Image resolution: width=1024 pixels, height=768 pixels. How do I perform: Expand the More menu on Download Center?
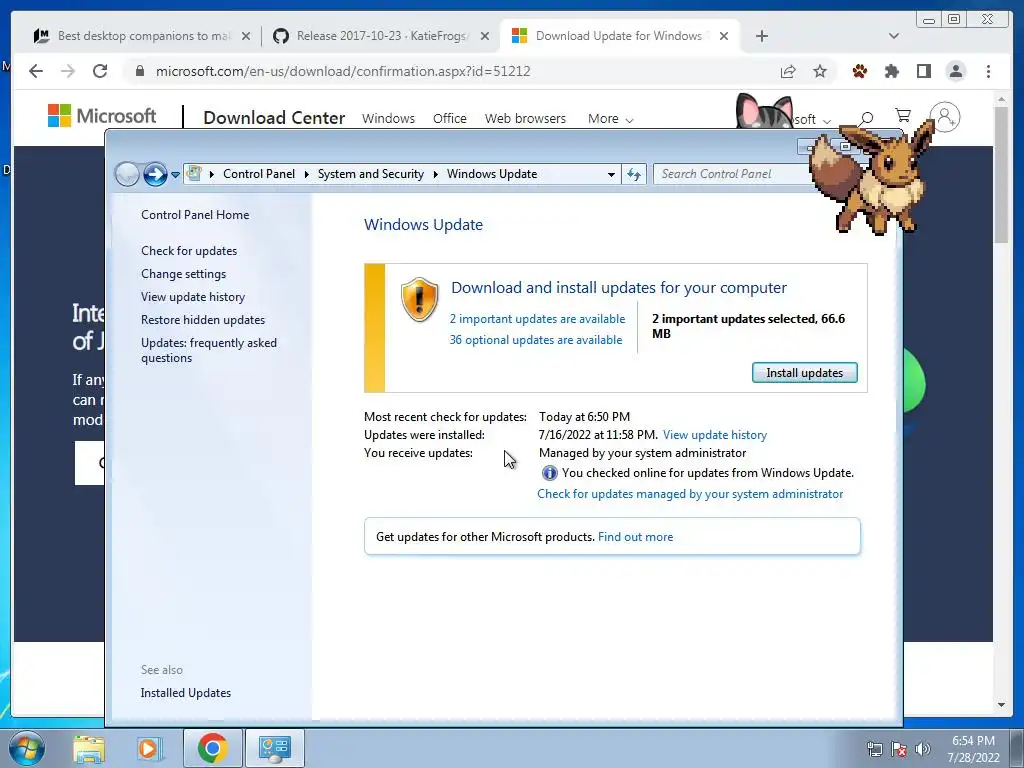[610, 119]
